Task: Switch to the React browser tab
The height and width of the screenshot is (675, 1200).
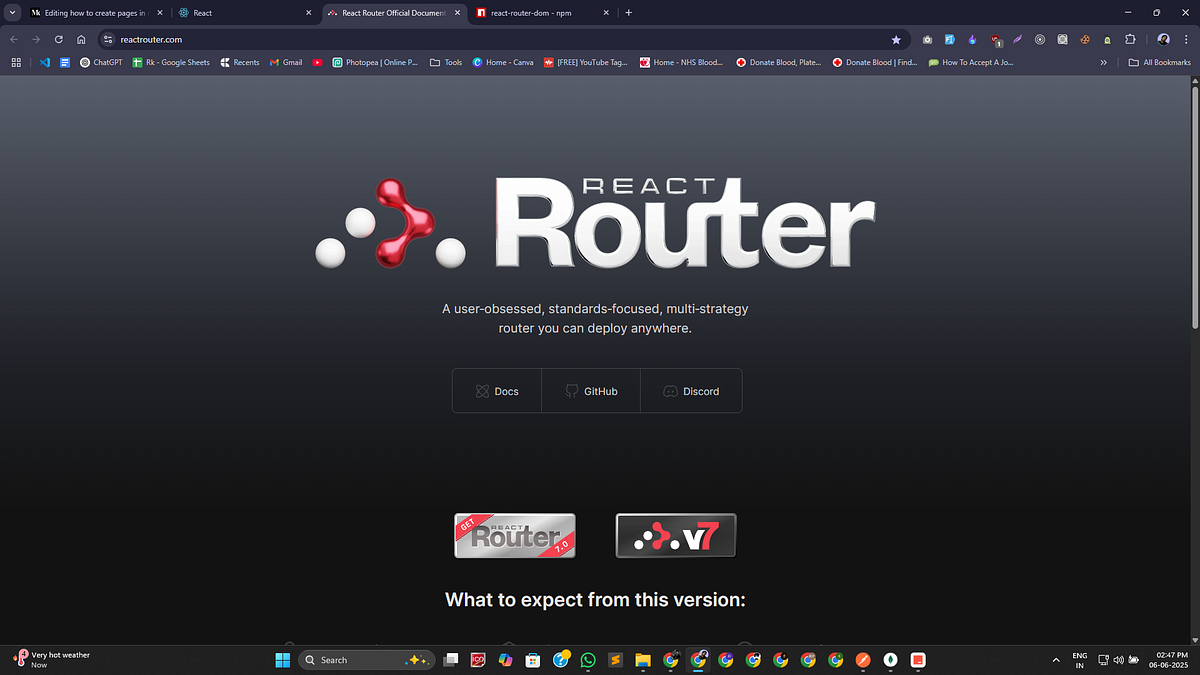Action: 245,13
